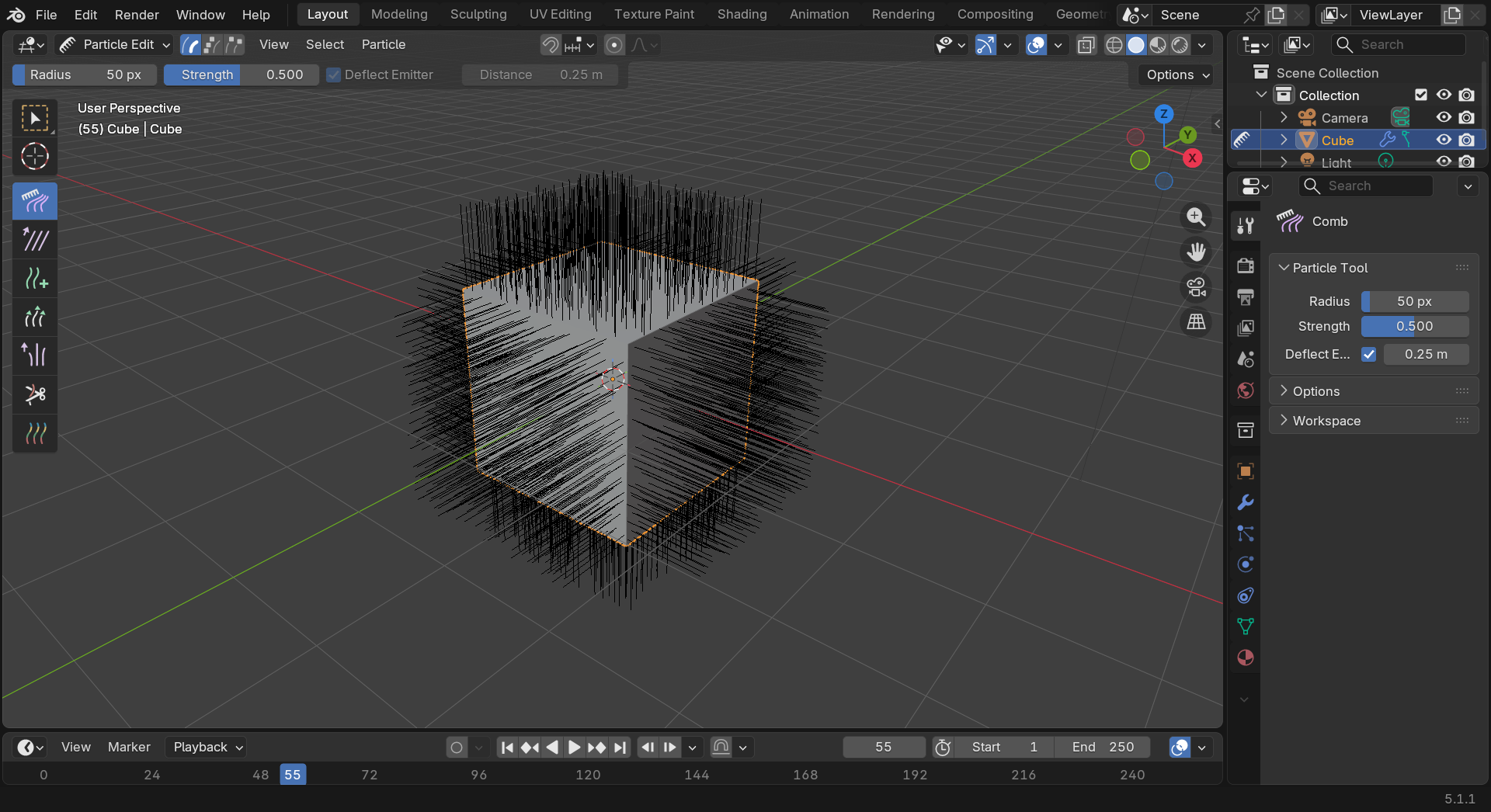This screenshot has width=1491, height=812.
Task: Click the End frame 250 field
Action: click(1102, 747)
